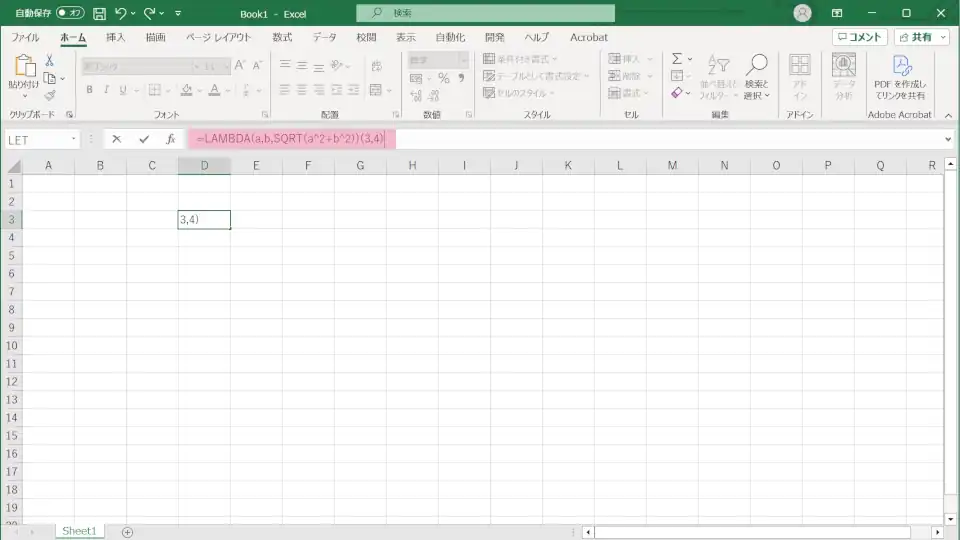
Task: Open Insert Function with the fx icon
Action: point(171,139)
